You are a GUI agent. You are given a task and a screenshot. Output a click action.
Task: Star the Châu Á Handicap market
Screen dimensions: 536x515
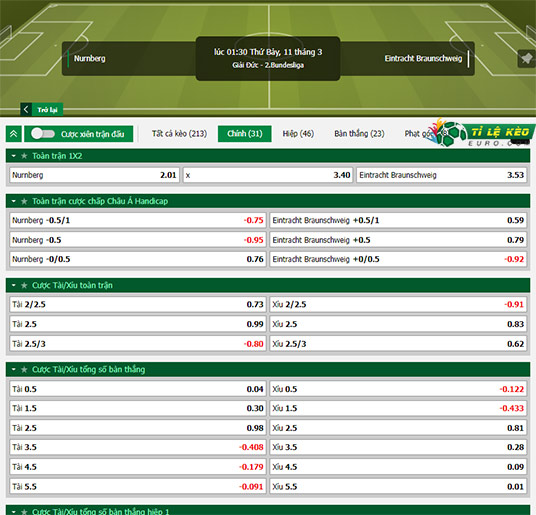point(24,201)
